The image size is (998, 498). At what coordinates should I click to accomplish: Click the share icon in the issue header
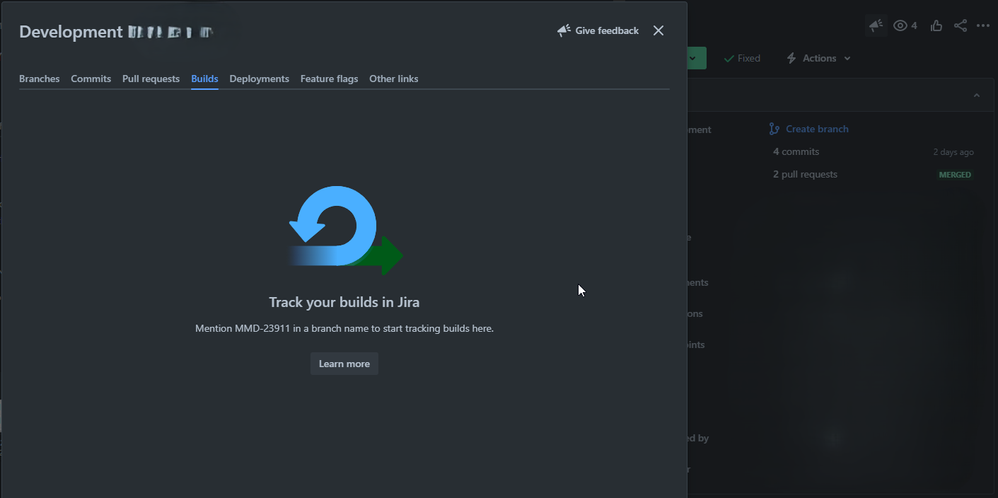pos(960,25)
